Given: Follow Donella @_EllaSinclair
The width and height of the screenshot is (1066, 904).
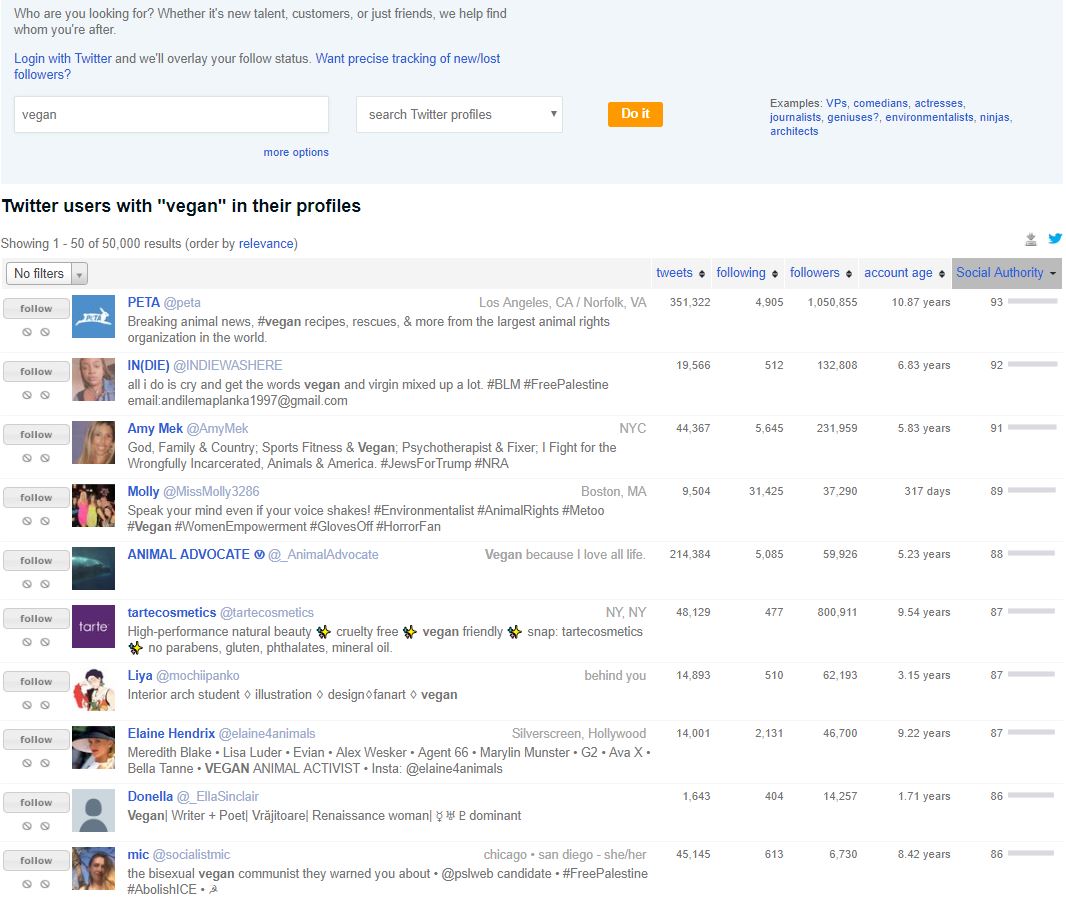Looking at the screenshot, I should [36, 803].
